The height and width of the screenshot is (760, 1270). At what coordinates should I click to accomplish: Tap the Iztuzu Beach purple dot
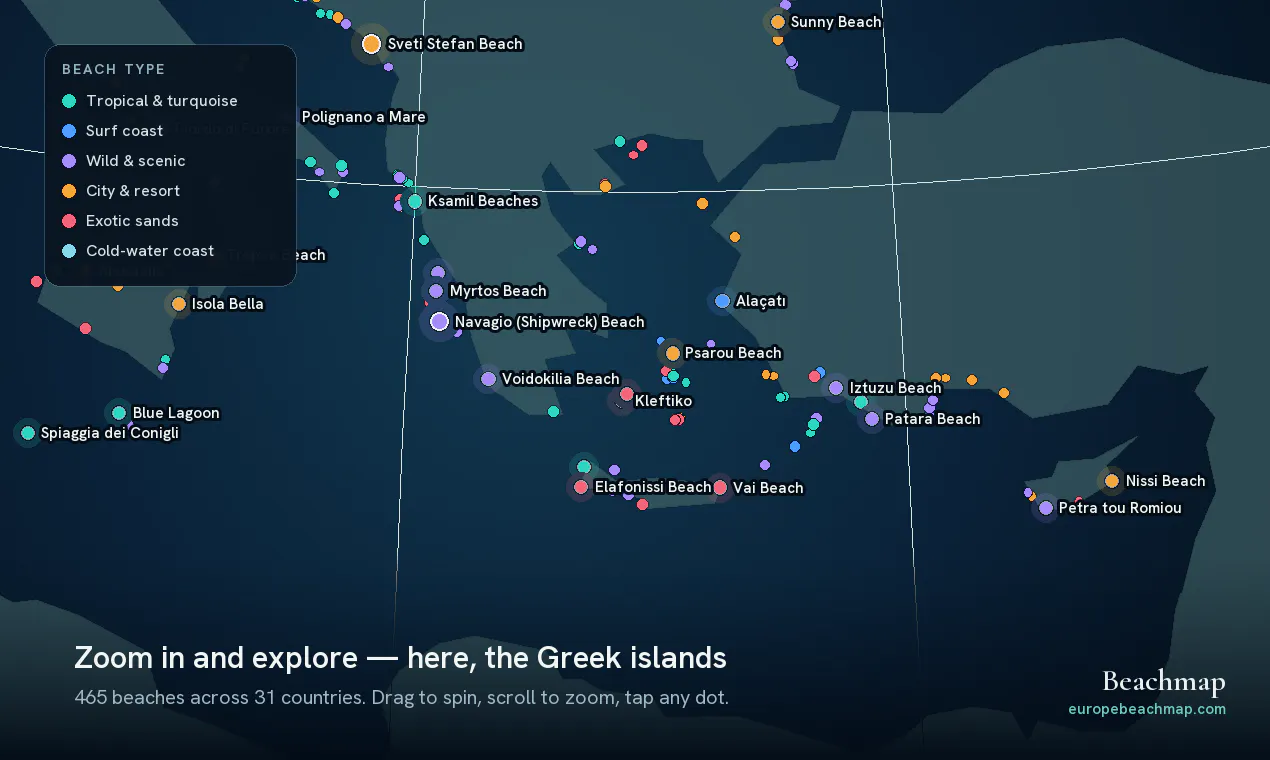(836, 388)
